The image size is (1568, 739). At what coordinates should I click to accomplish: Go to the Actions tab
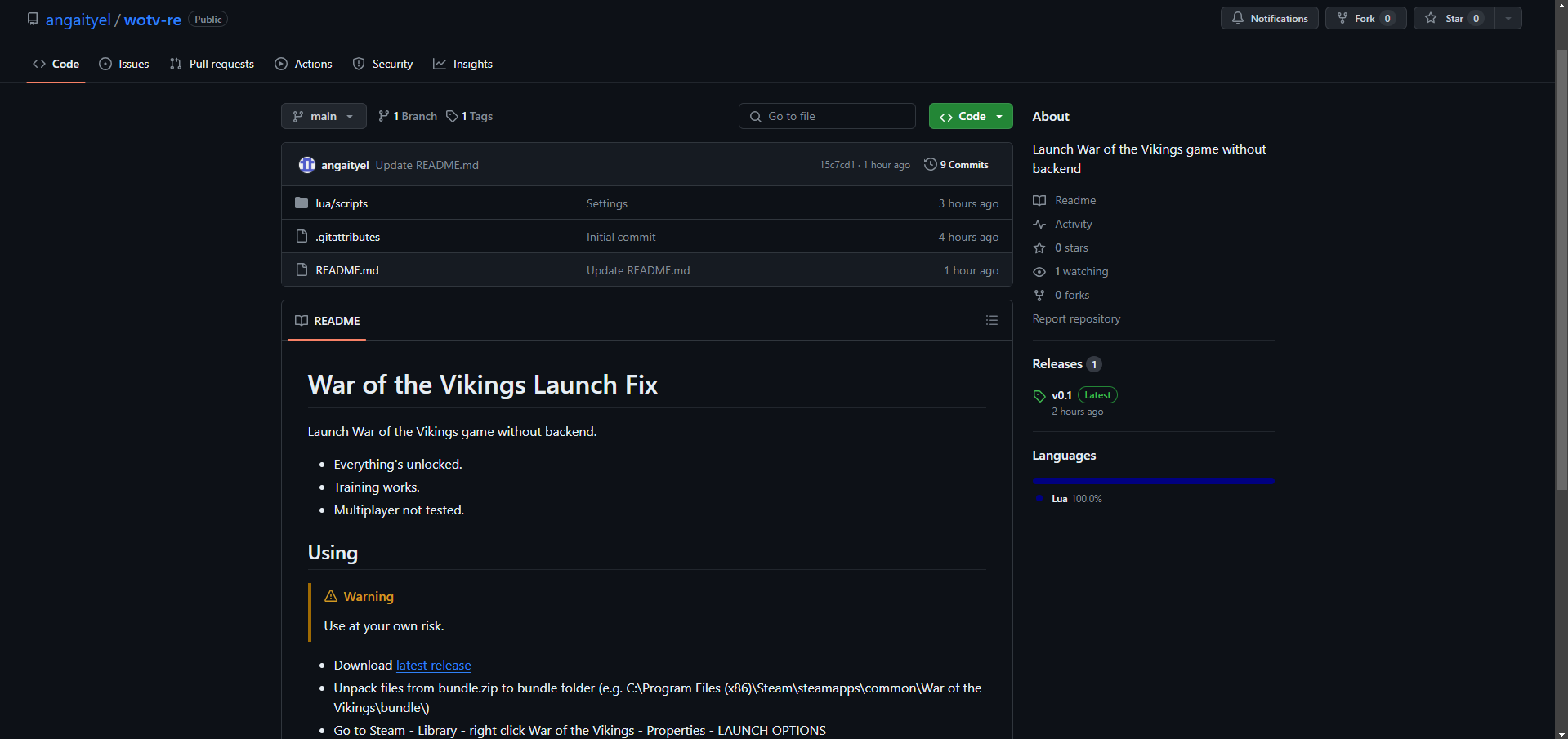click(x=303, y=64)
